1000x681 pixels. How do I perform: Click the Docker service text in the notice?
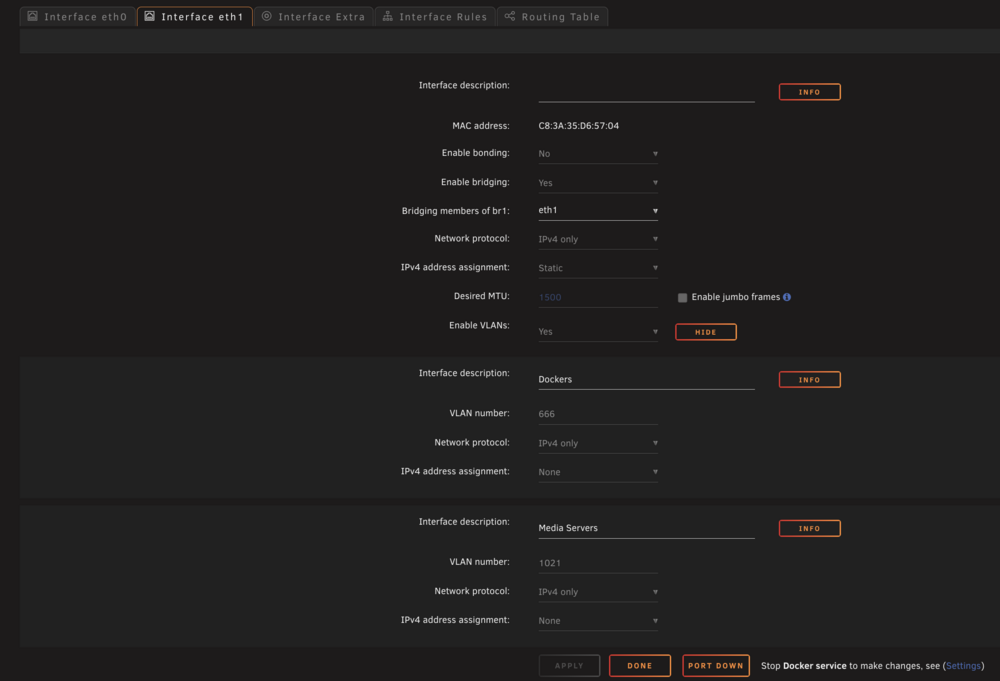tap(814, 666)
